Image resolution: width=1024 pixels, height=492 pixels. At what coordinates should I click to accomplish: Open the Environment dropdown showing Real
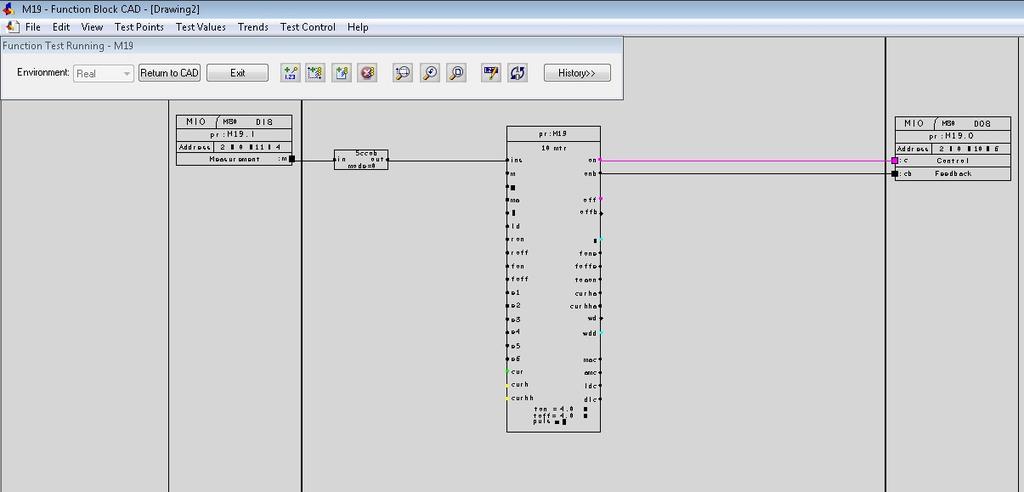(103, 73)
